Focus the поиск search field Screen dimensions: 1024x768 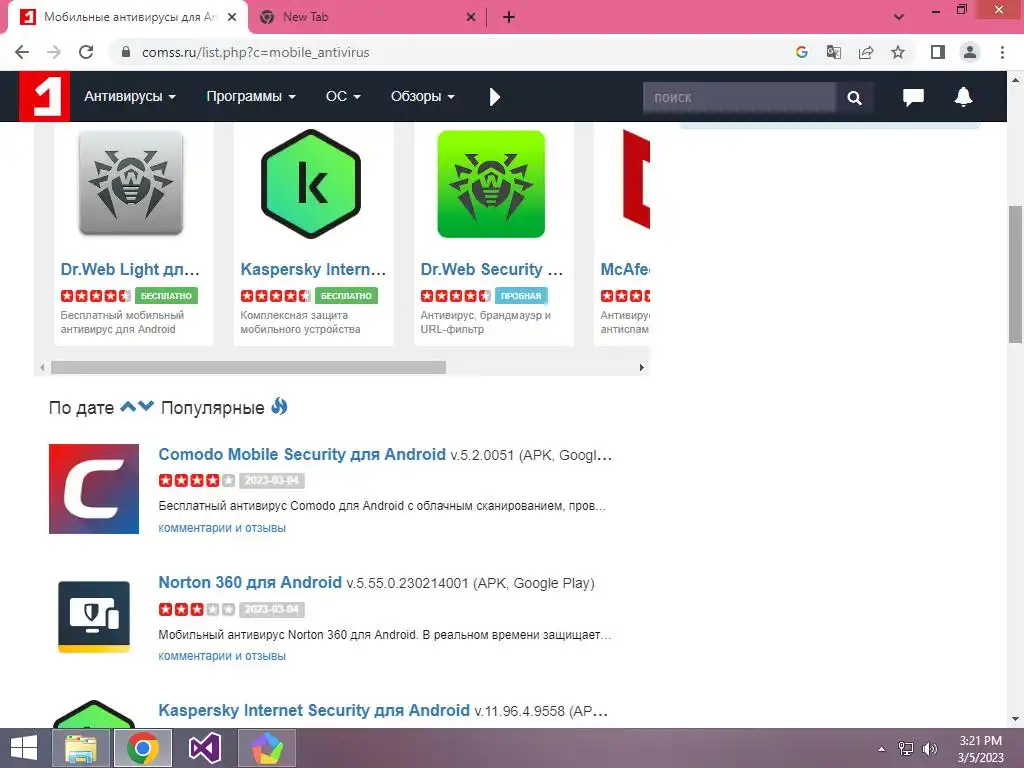[739, 97]
